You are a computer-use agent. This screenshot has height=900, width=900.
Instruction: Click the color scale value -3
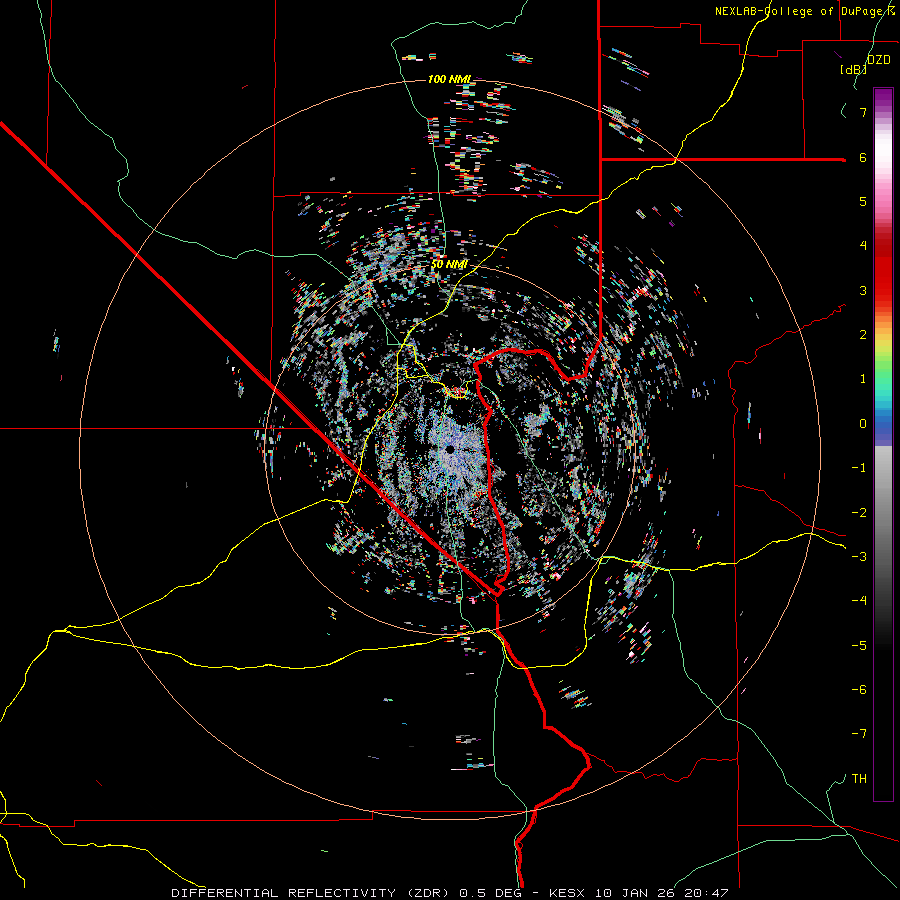[x=859, y=557]
